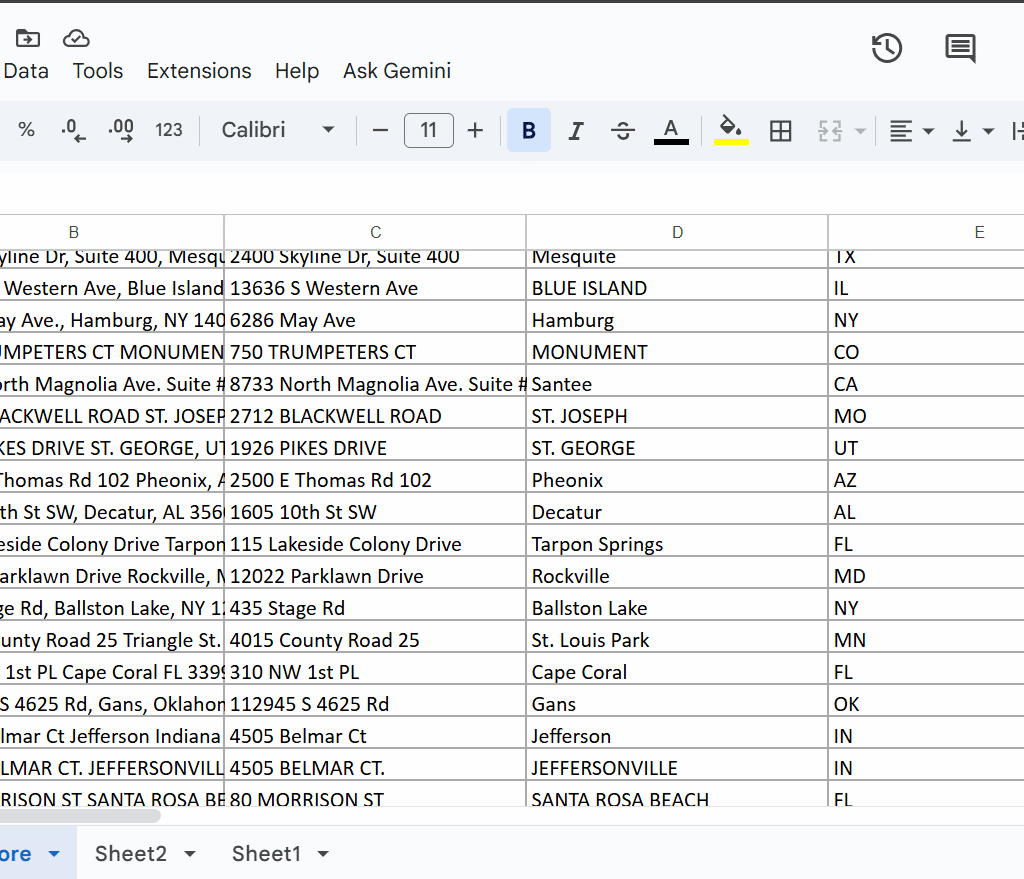Increase font size with plus button
The image size is (1024, 879).
(x=475, y=130)
